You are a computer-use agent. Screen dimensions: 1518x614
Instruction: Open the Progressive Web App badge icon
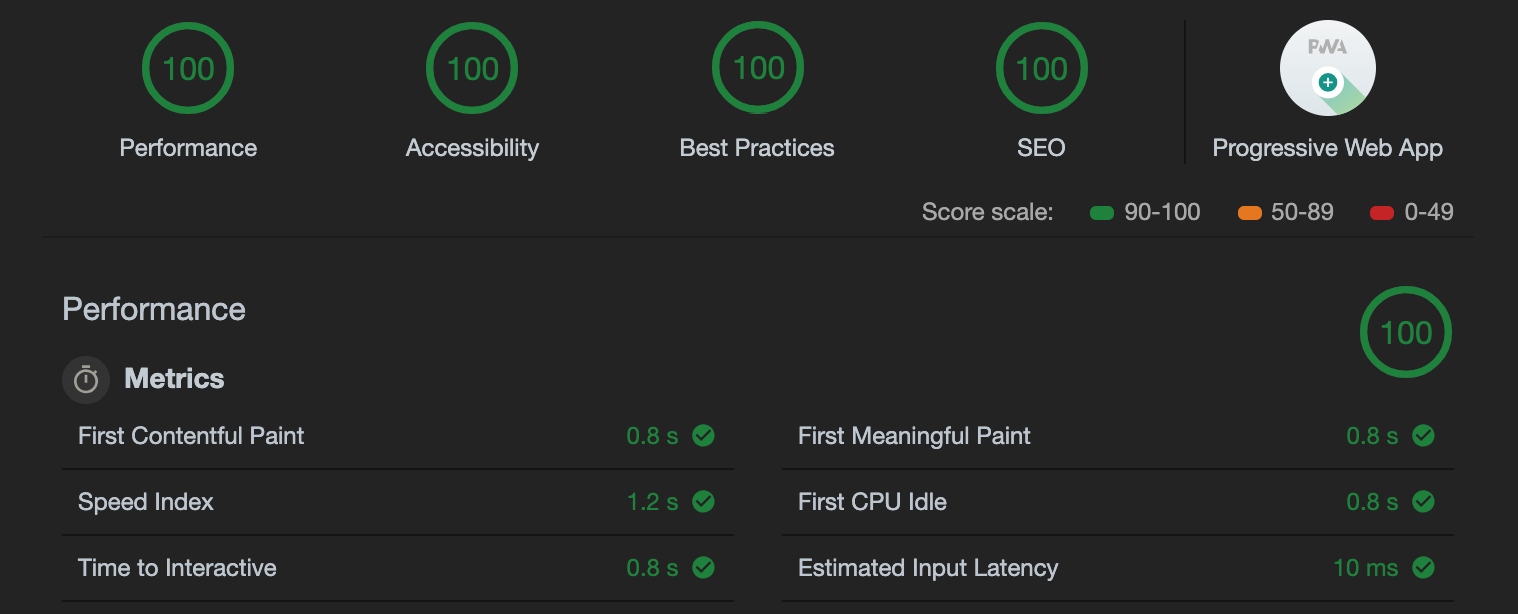[1328, 69]
